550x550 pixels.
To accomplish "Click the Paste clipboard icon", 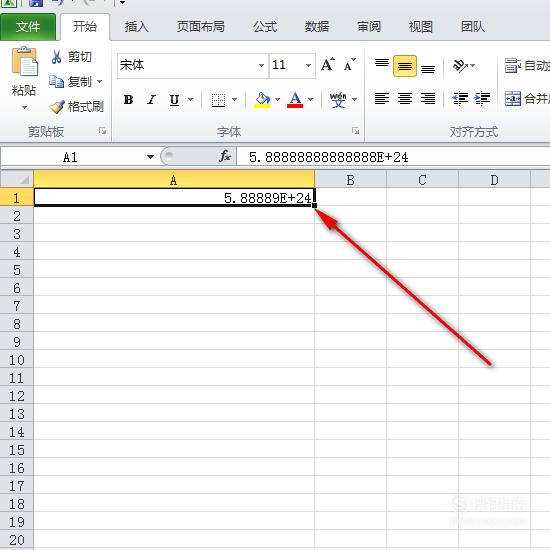I will (24, 62).
